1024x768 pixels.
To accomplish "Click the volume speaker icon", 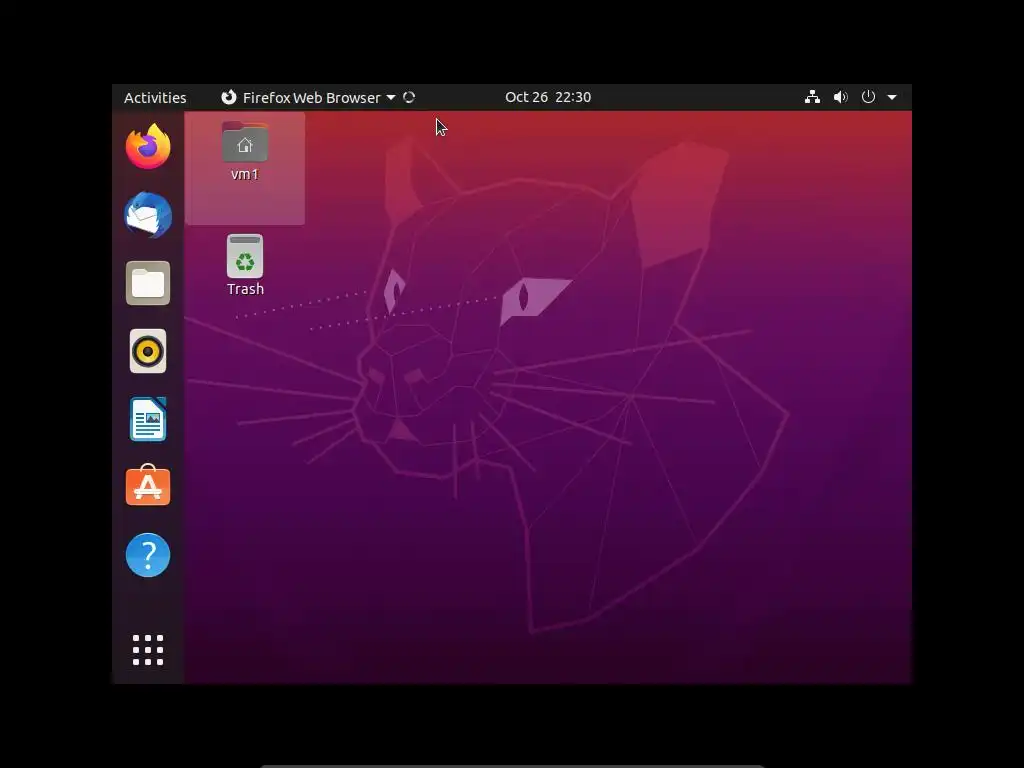I will click(x=840, y=97).
